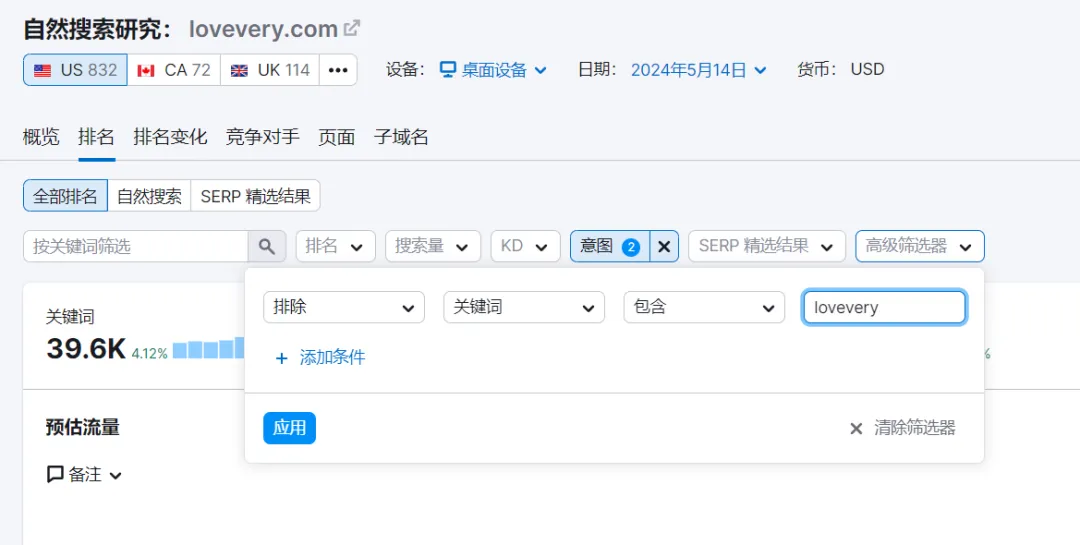This screenshot has width=1080, height=545.
Task: Open the more countries ellipsis menu
Action: (338, 70)
